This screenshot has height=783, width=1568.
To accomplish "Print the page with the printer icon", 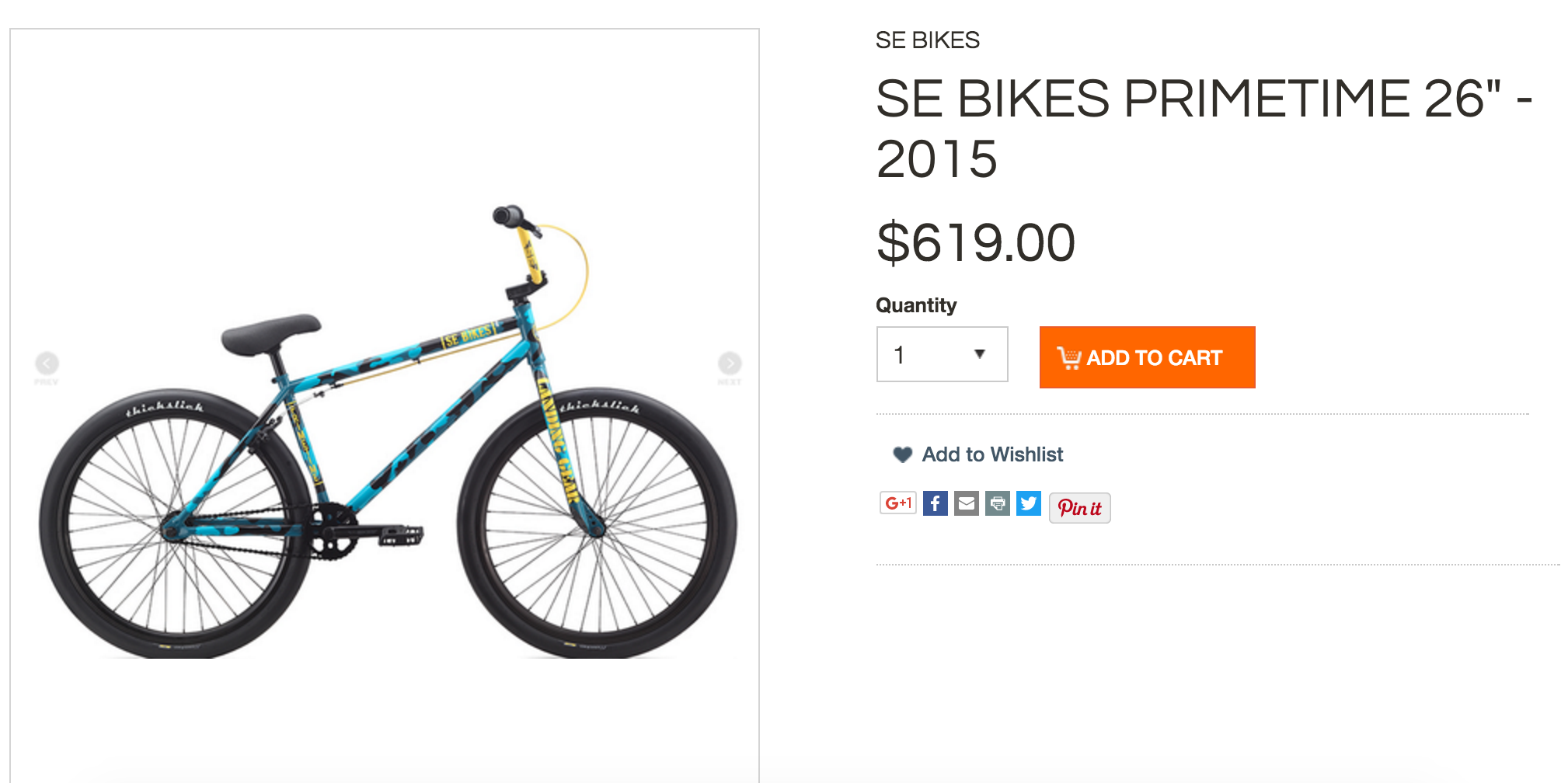I will click(x=997, y=503).
